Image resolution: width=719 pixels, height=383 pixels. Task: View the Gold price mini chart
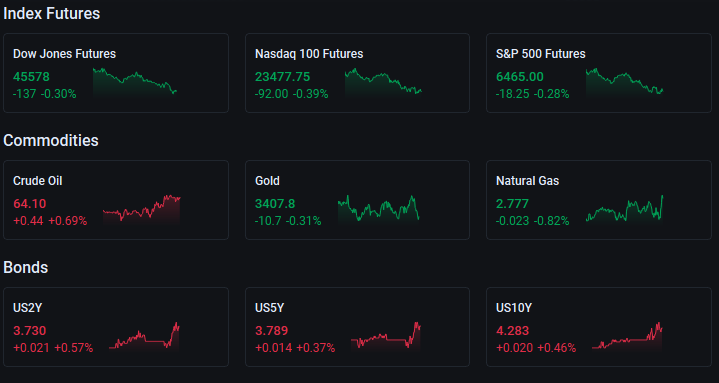coord(379,210)
